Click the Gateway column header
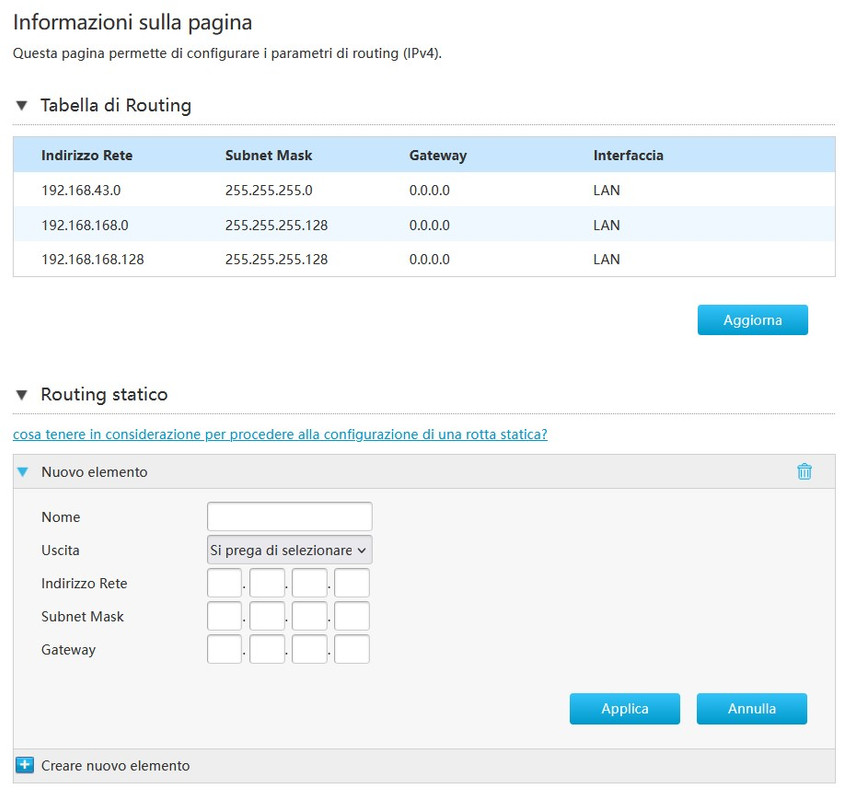This screenshot has width=844, height=800. click(438, 156)
